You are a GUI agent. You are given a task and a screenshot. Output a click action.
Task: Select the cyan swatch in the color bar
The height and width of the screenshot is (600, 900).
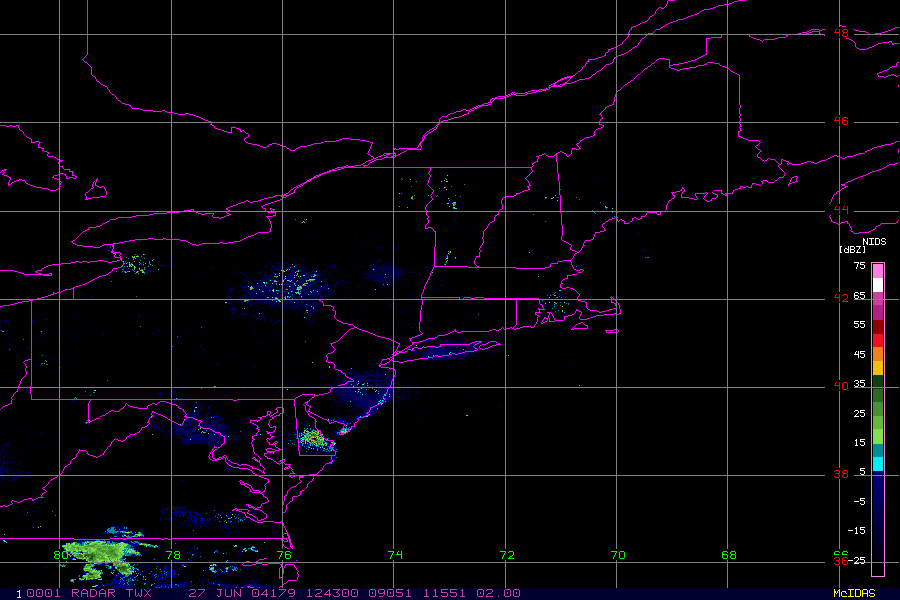(x=878, y=464)
